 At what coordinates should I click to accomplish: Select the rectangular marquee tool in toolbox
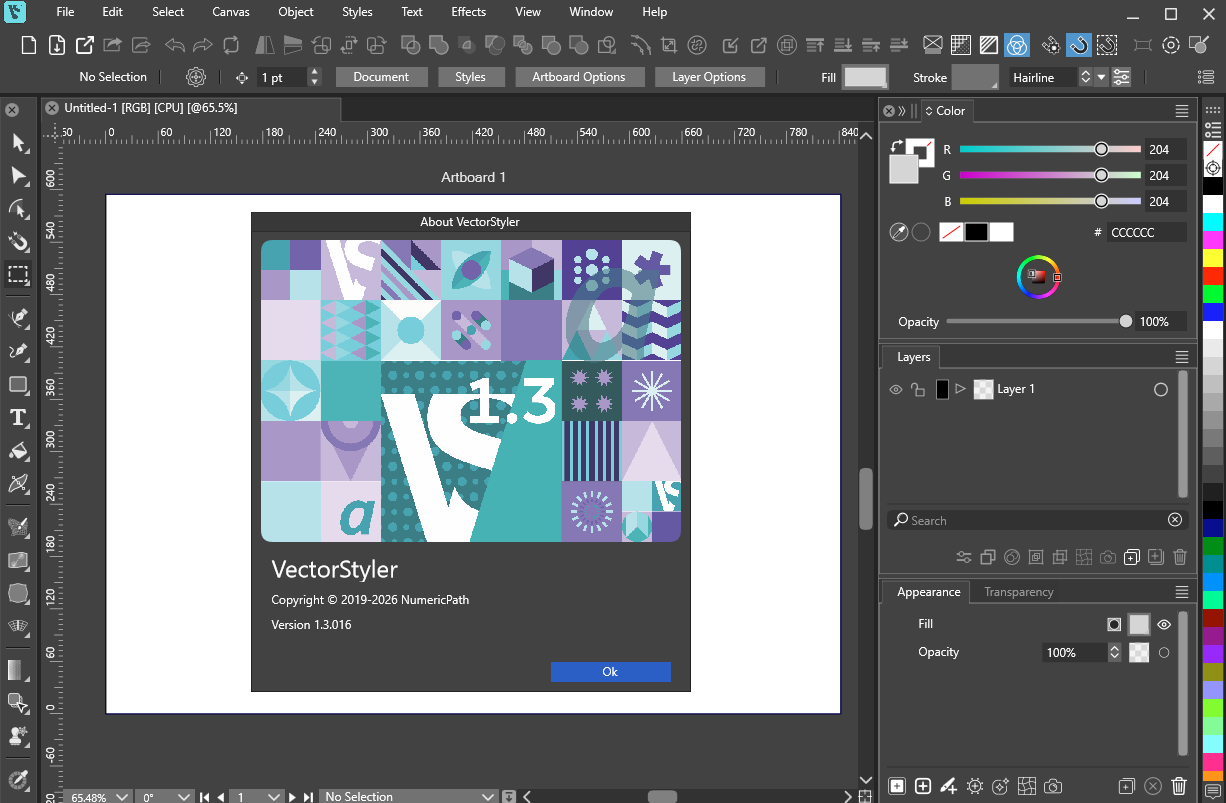pos(18,274)
